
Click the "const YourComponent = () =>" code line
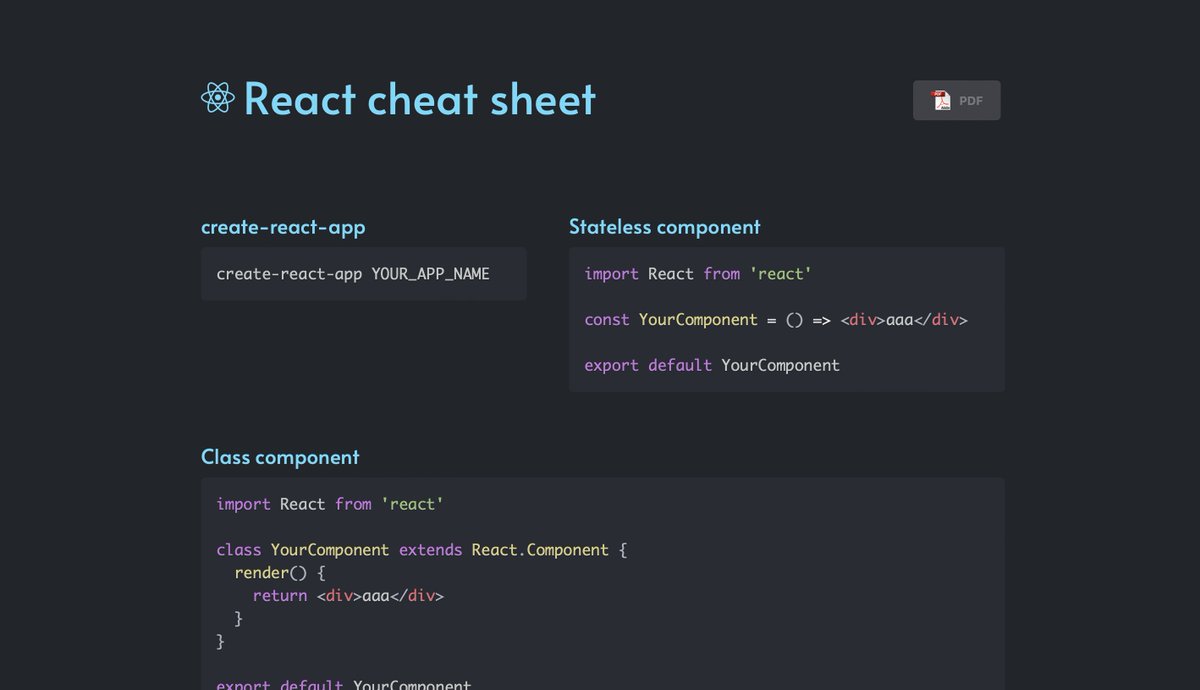pyautogui.click(x=776, y=320)
